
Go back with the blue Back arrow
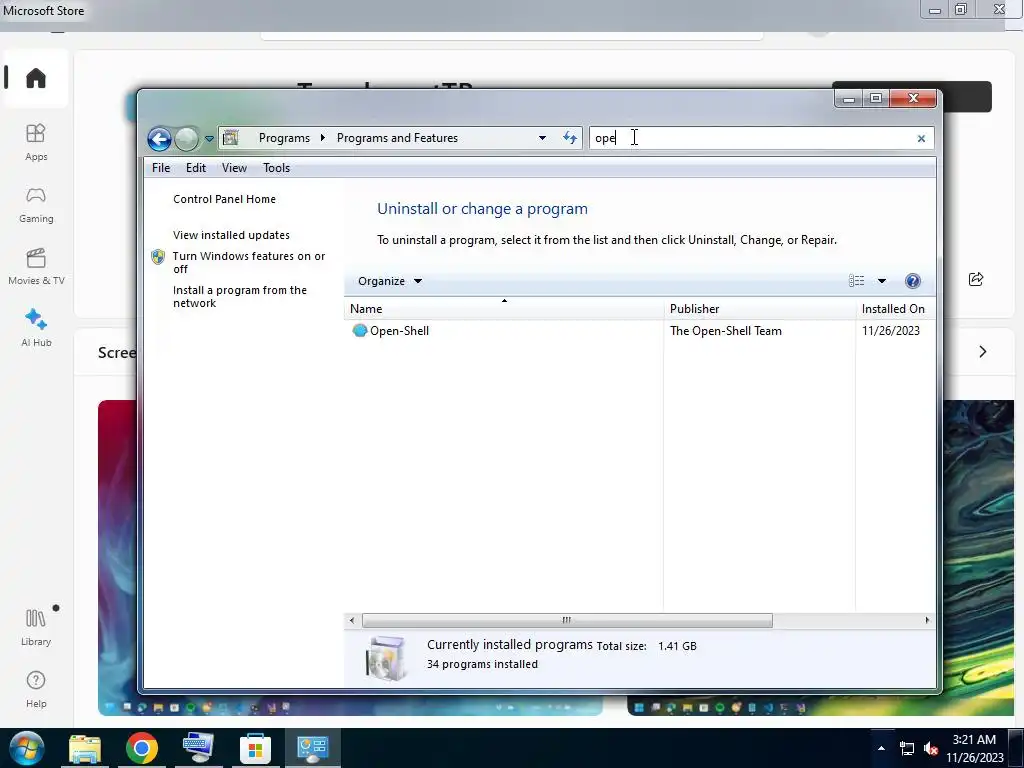click(159, 138)
